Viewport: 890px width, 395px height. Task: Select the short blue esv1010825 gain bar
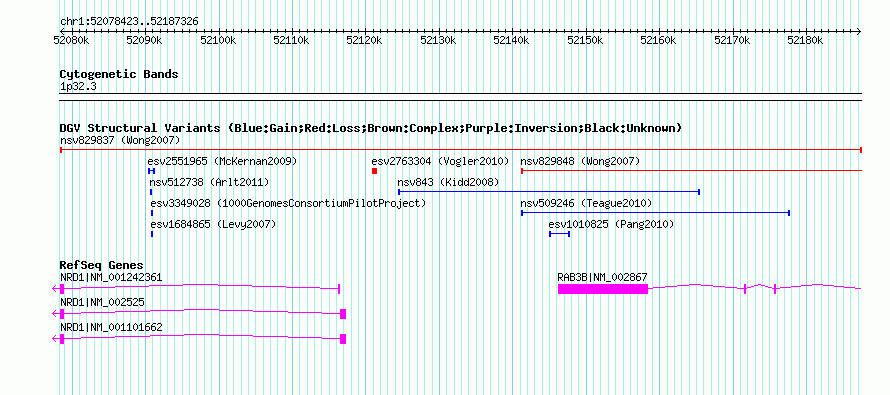[x=560, y=234]
